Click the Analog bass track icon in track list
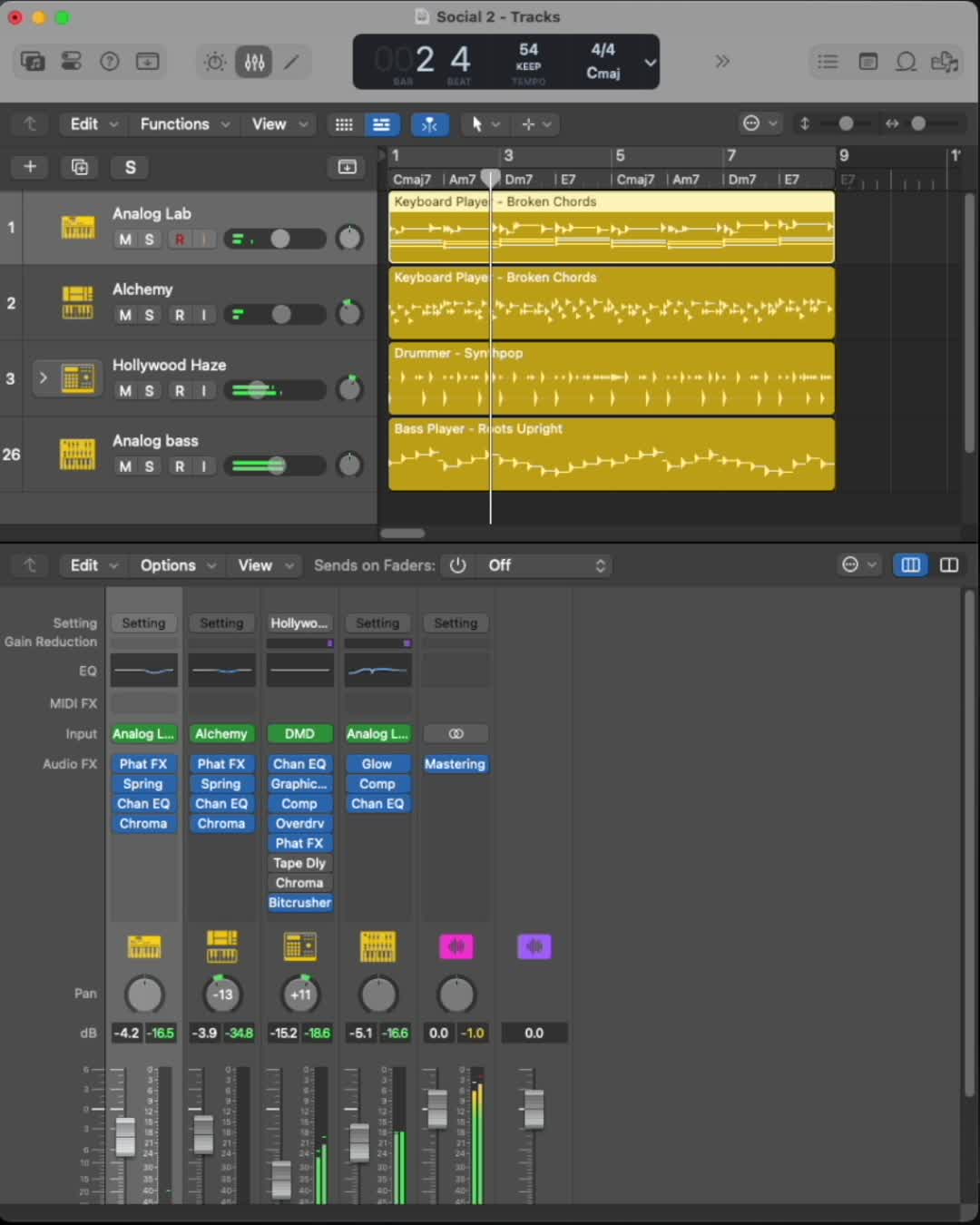Image resolution: width=980 pixels, height=1225 pixels. [77, 454]
